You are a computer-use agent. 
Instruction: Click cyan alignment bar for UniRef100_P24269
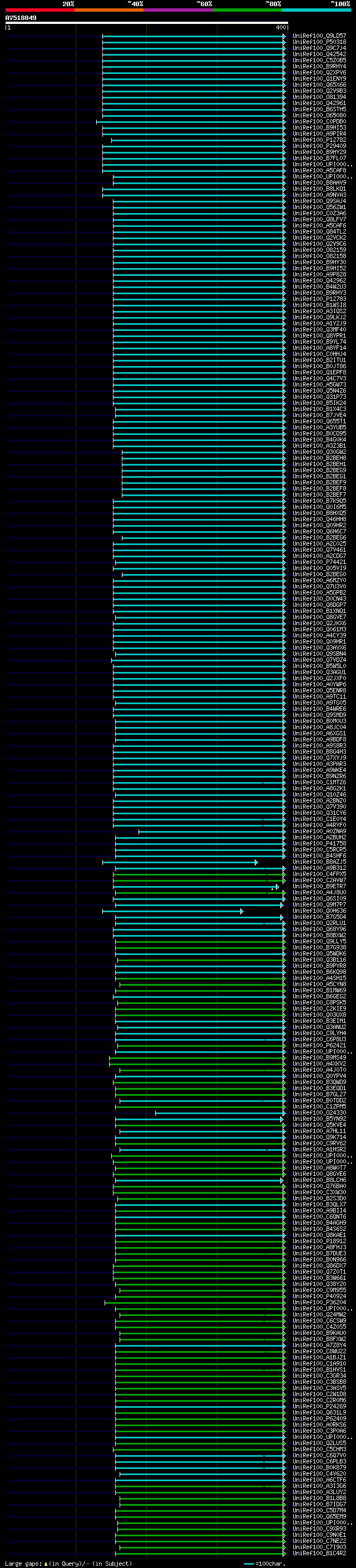[x=200, y=1407]
